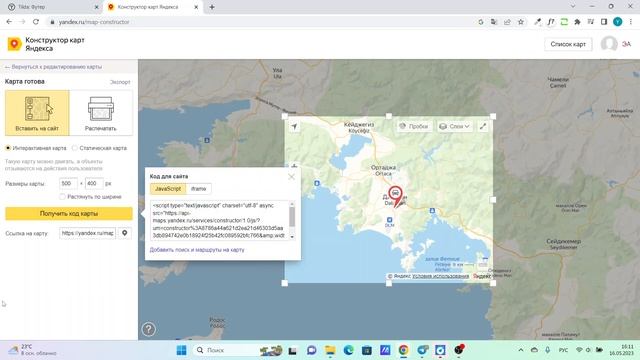Click the map width input field (500)

[x=68, y=183]
